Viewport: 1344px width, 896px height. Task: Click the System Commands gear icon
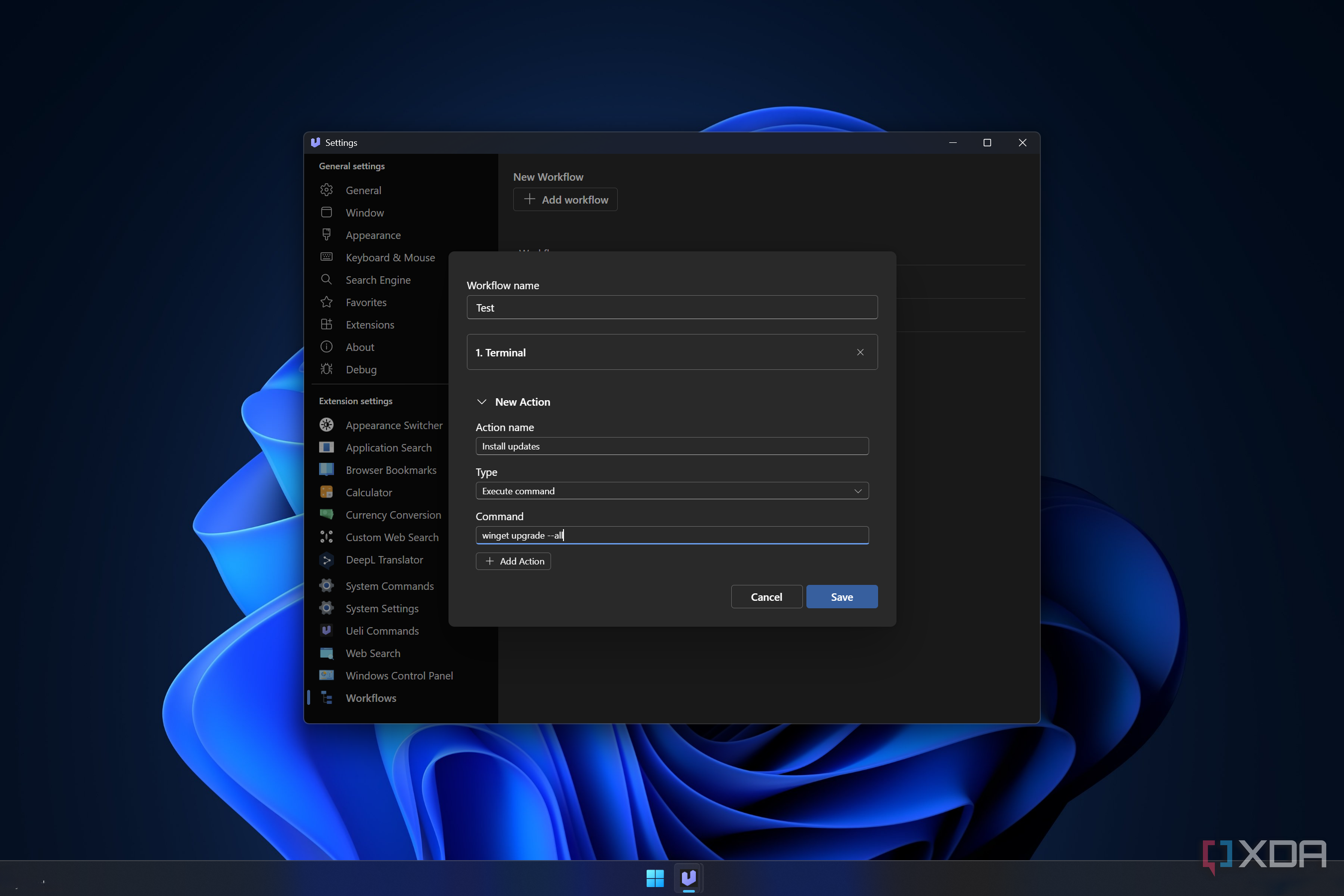click(x=326, y=586)
